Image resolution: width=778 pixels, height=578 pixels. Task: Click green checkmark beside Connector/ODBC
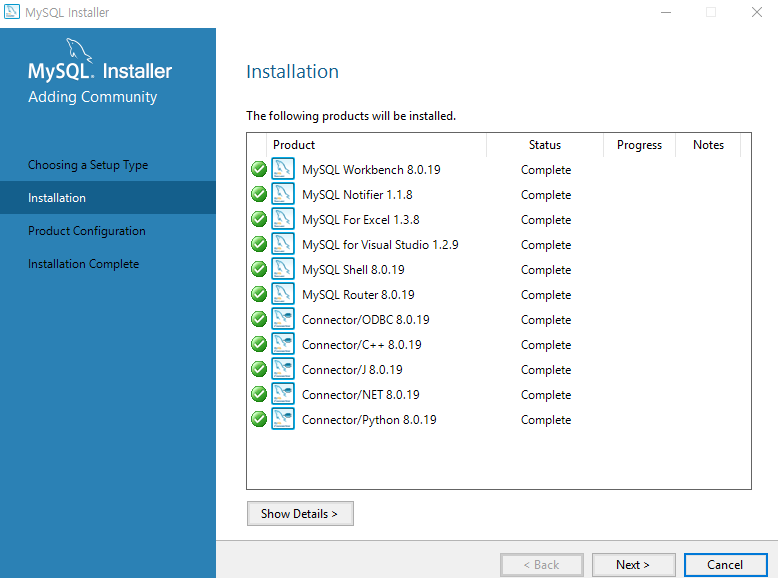[x=259, y=319]
